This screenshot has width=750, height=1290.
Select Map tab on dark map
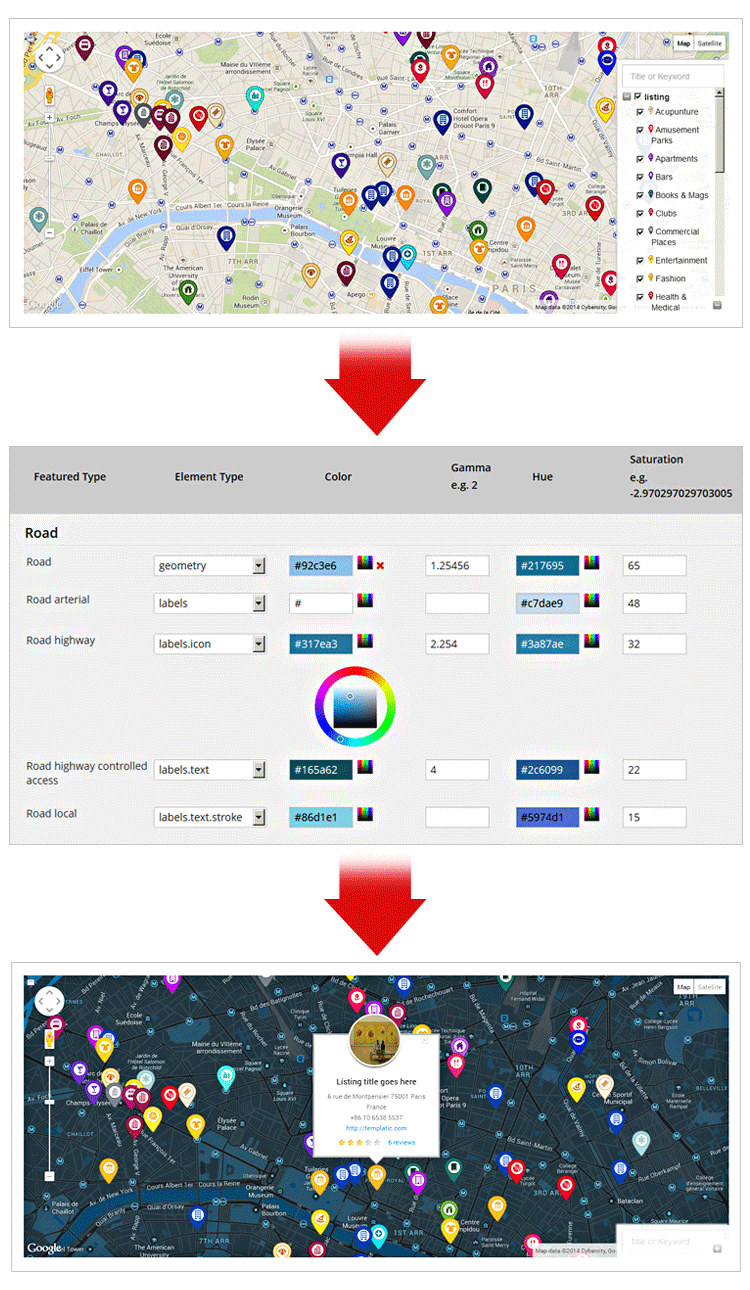684,987
